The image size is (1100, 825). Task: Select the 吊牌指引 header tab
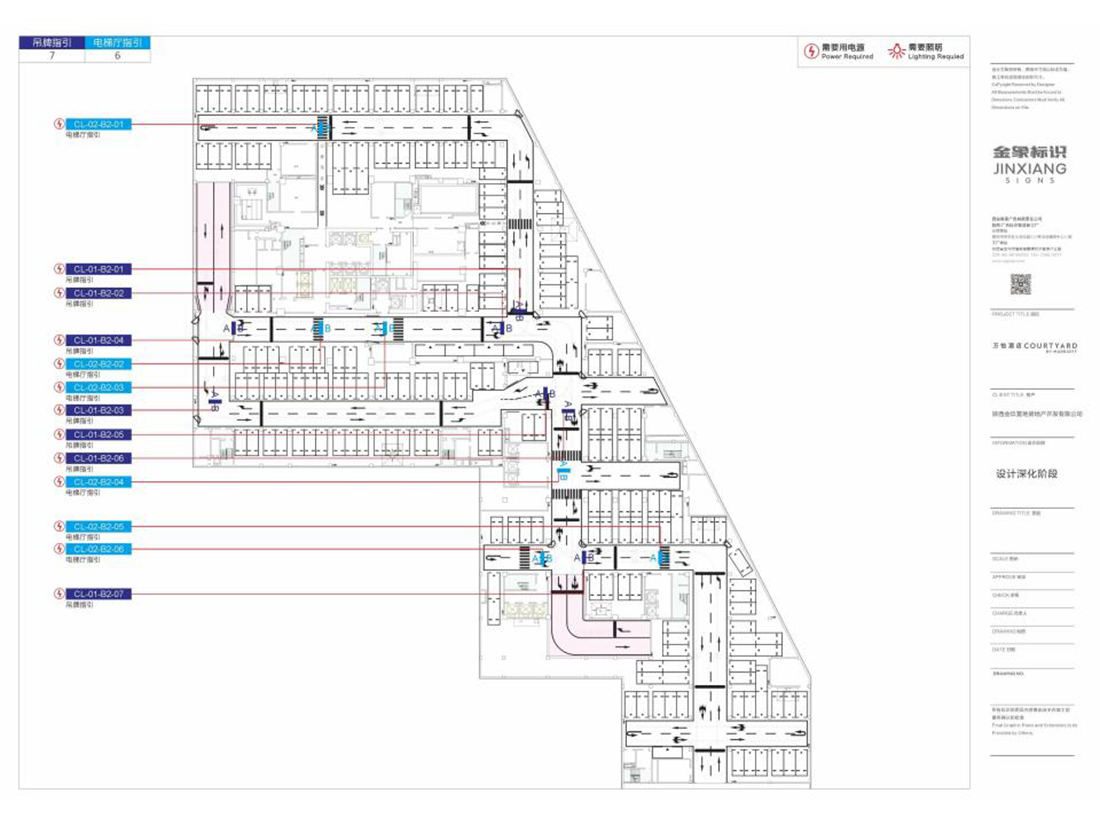[52, 43]
